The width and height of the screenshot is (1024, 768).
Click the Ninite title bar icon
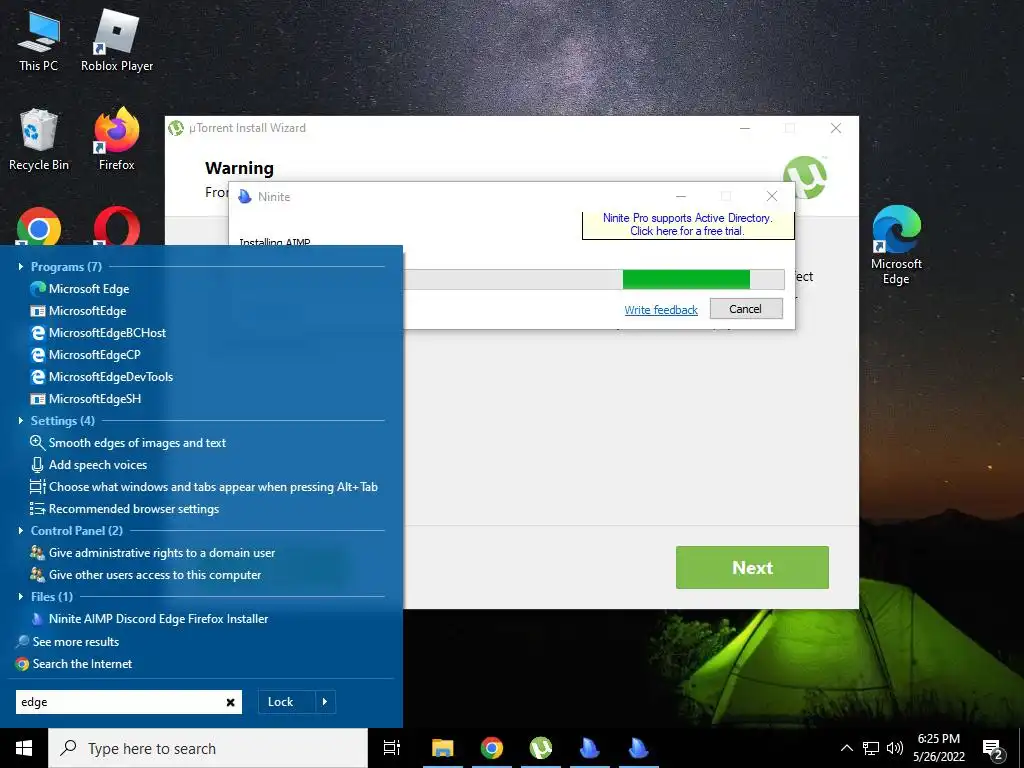click(x=245, y=196)
